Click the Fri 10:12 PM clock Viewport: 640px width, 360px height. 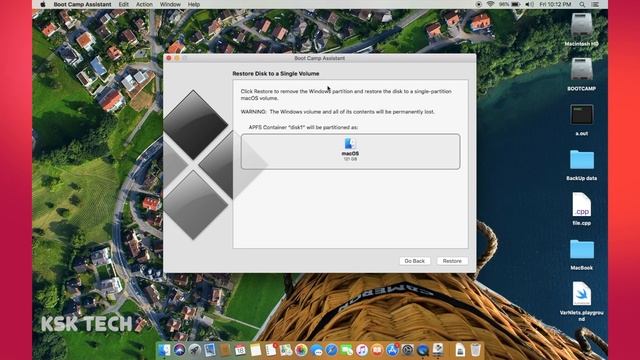[x=555, y=4]
